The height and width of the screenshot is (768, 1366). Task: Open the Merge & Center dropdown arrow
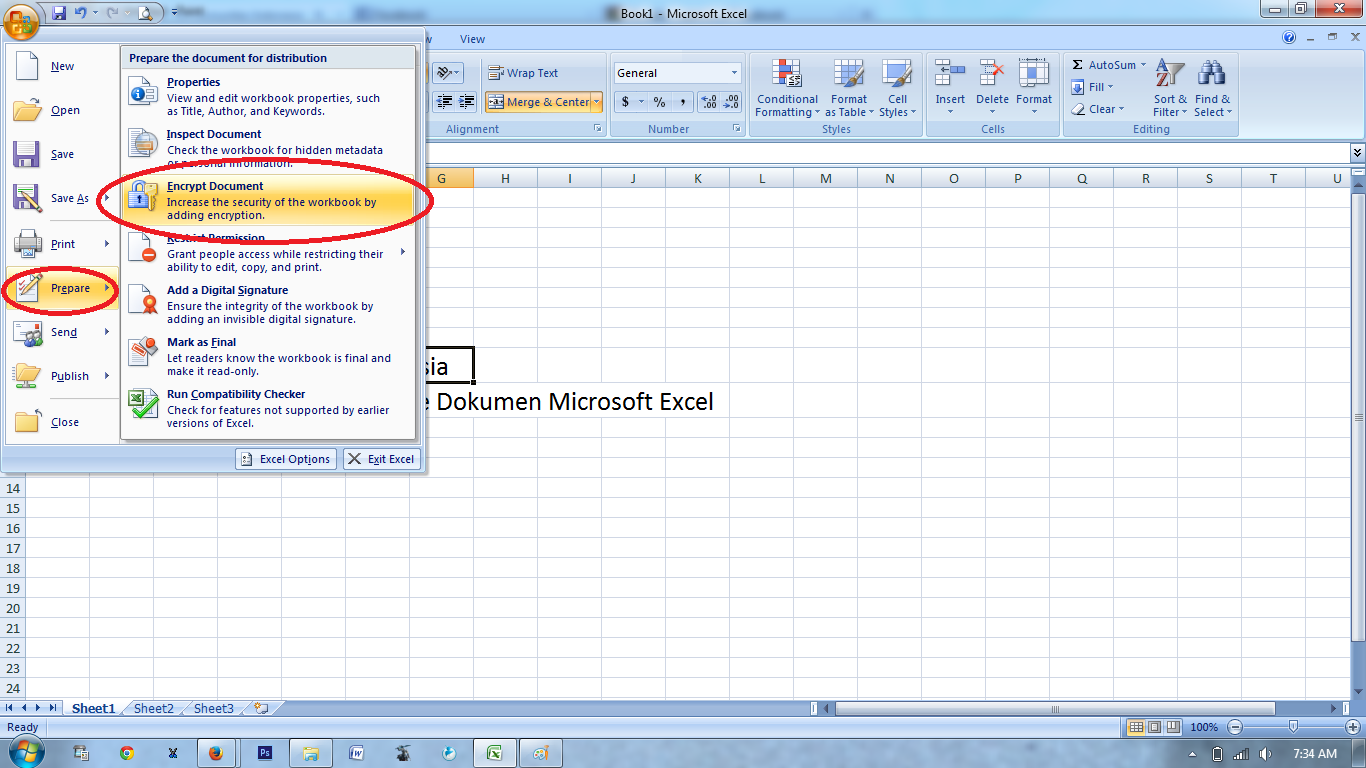coord(597,102)
